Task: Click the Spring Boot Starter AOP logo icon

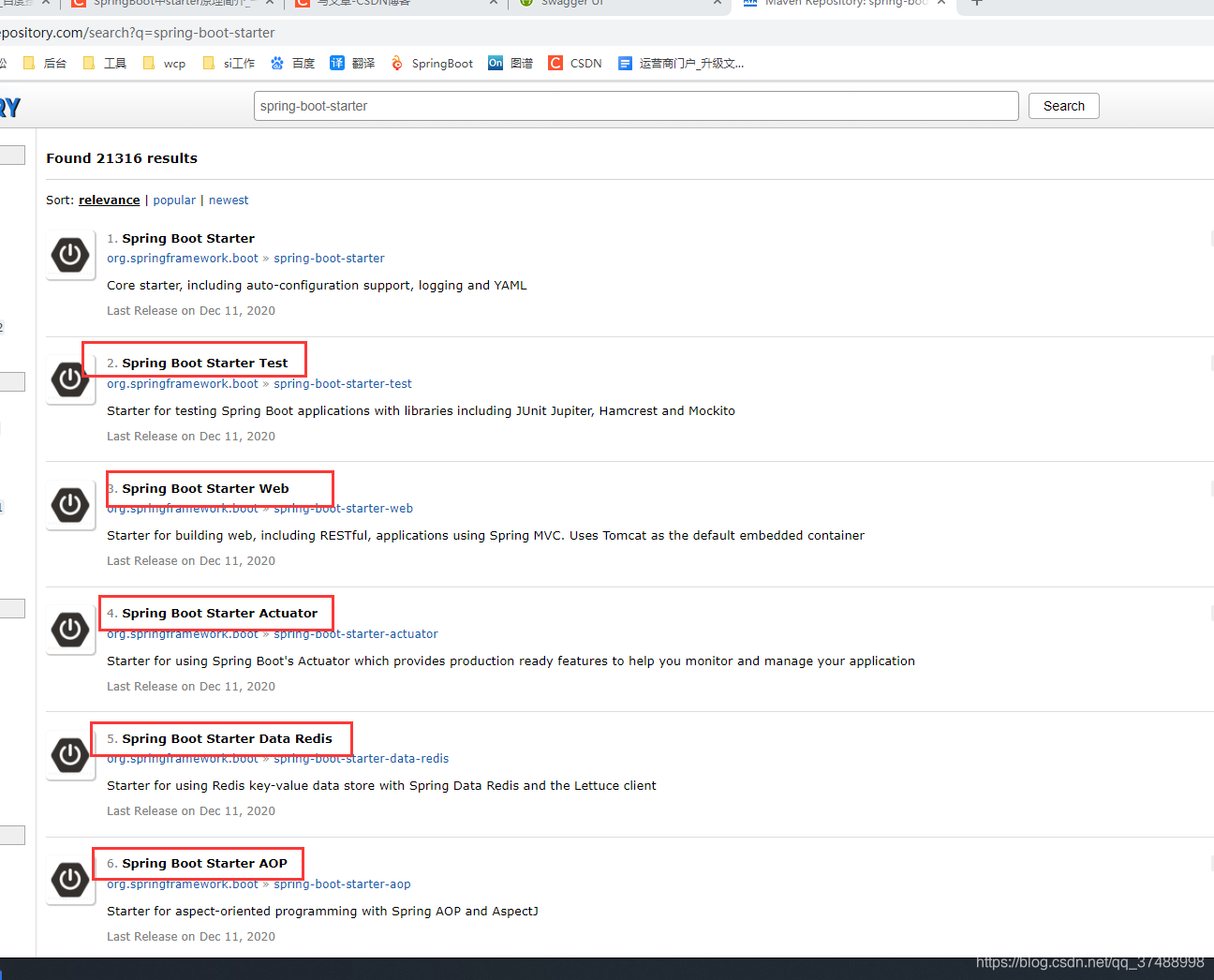Action: tap(70, 880)
